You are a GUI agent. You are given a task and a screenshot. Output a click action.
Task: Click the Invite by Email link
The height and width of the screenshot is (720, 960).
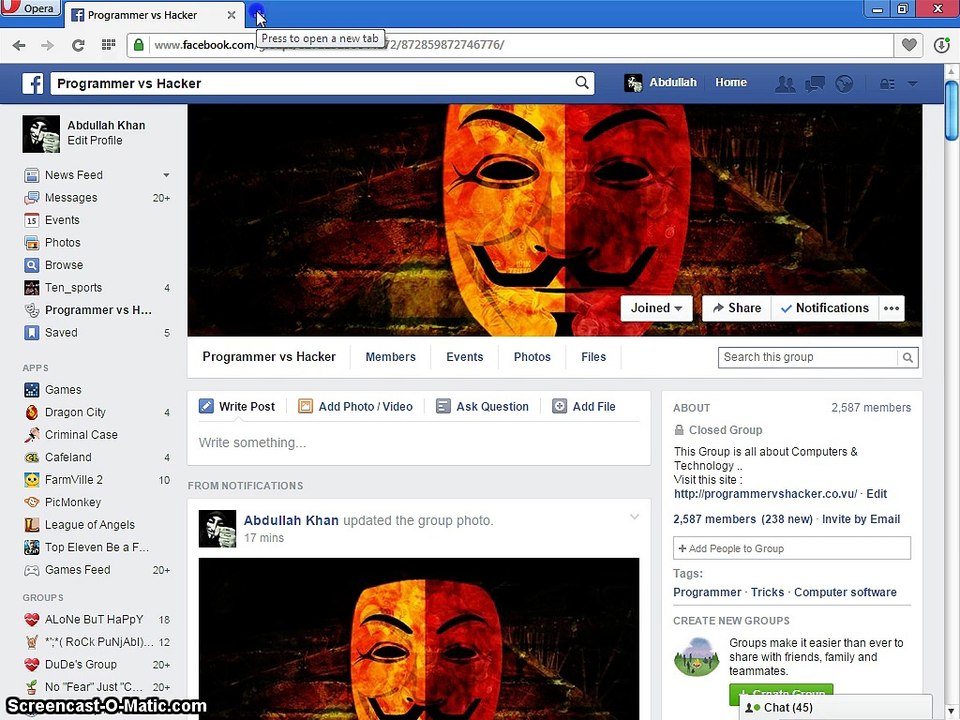861,519
